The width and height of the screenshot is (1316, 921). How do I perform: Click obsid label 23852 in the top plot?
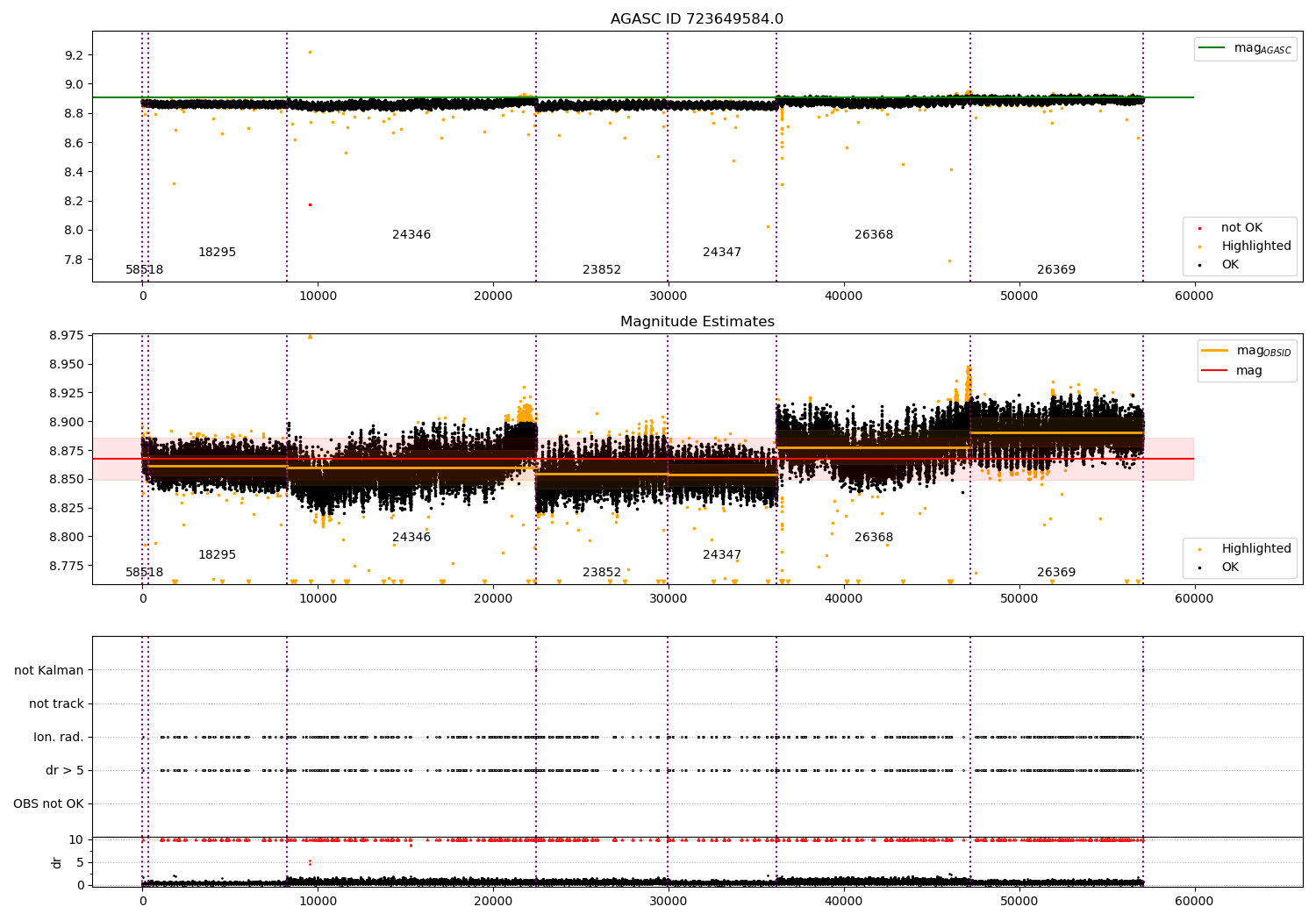tap(602, 270)
